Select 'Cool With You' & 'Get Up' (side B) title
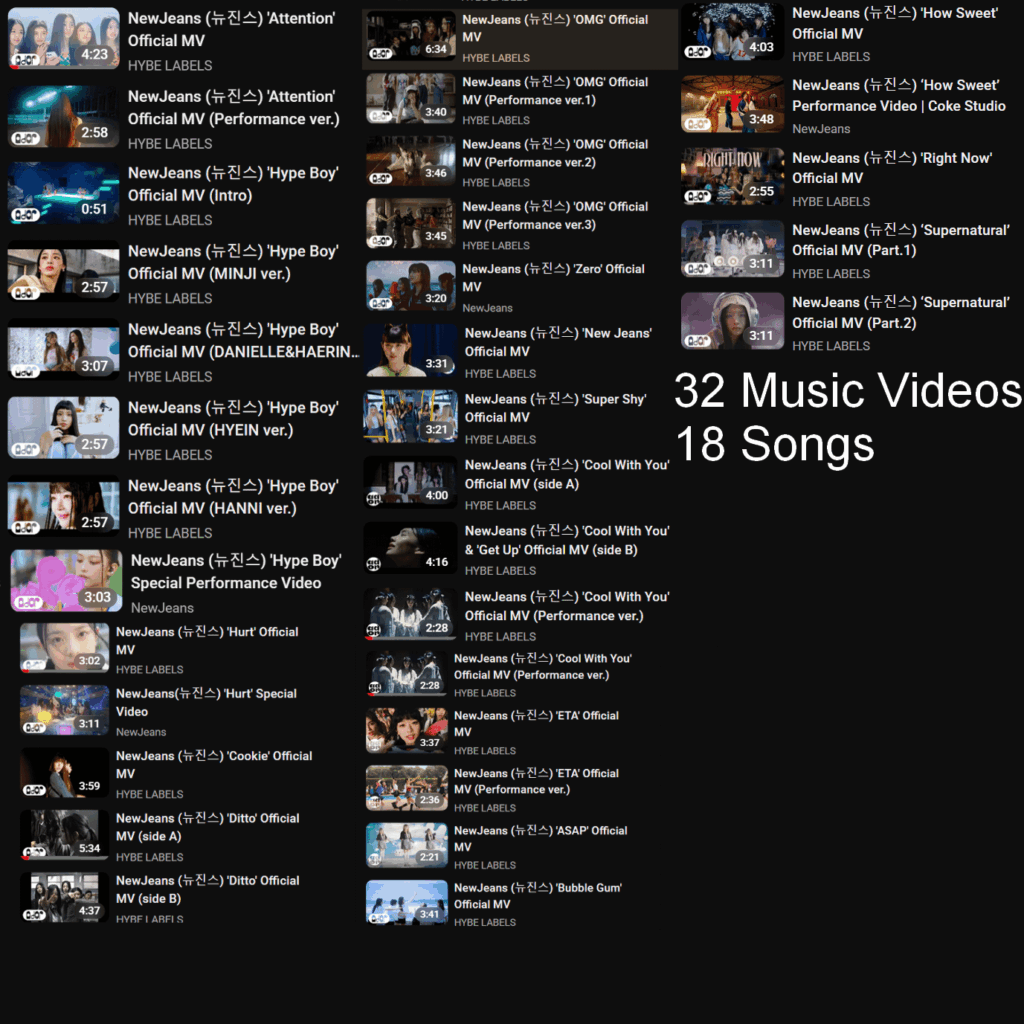 point(567,540)
